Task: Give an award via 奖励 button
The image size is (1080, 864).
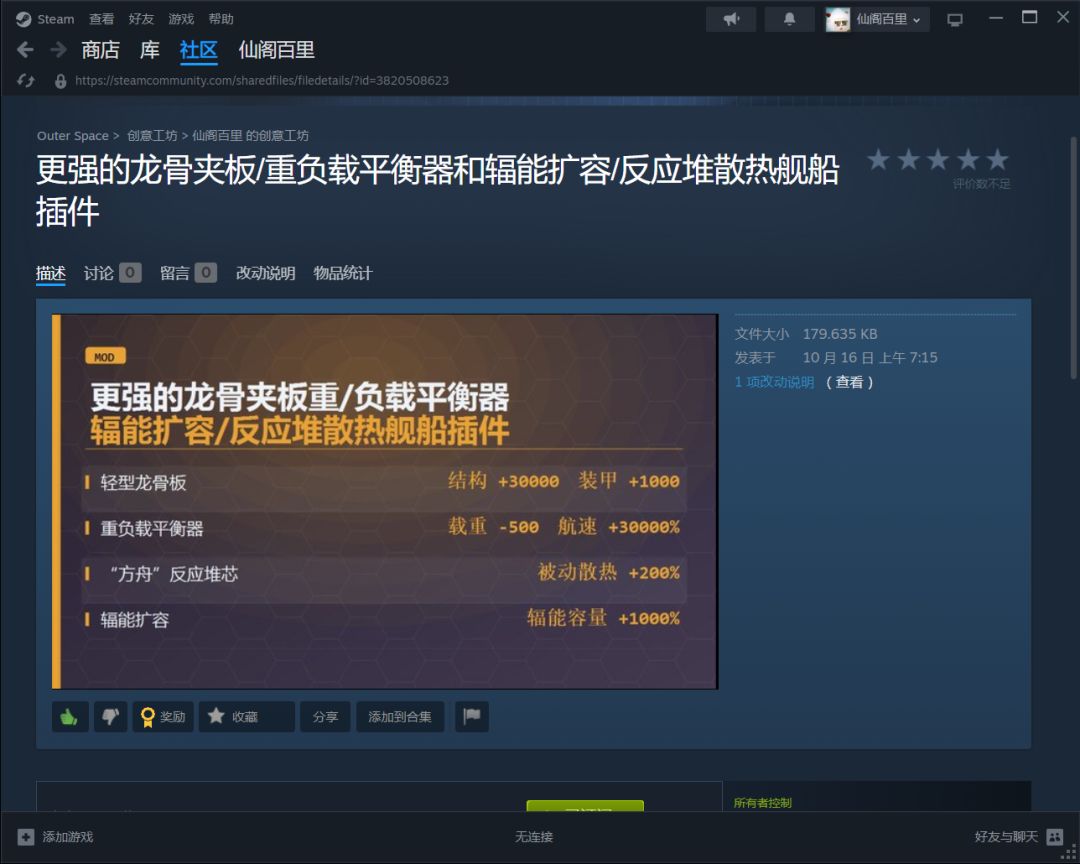Action: (x=163, y=717)
